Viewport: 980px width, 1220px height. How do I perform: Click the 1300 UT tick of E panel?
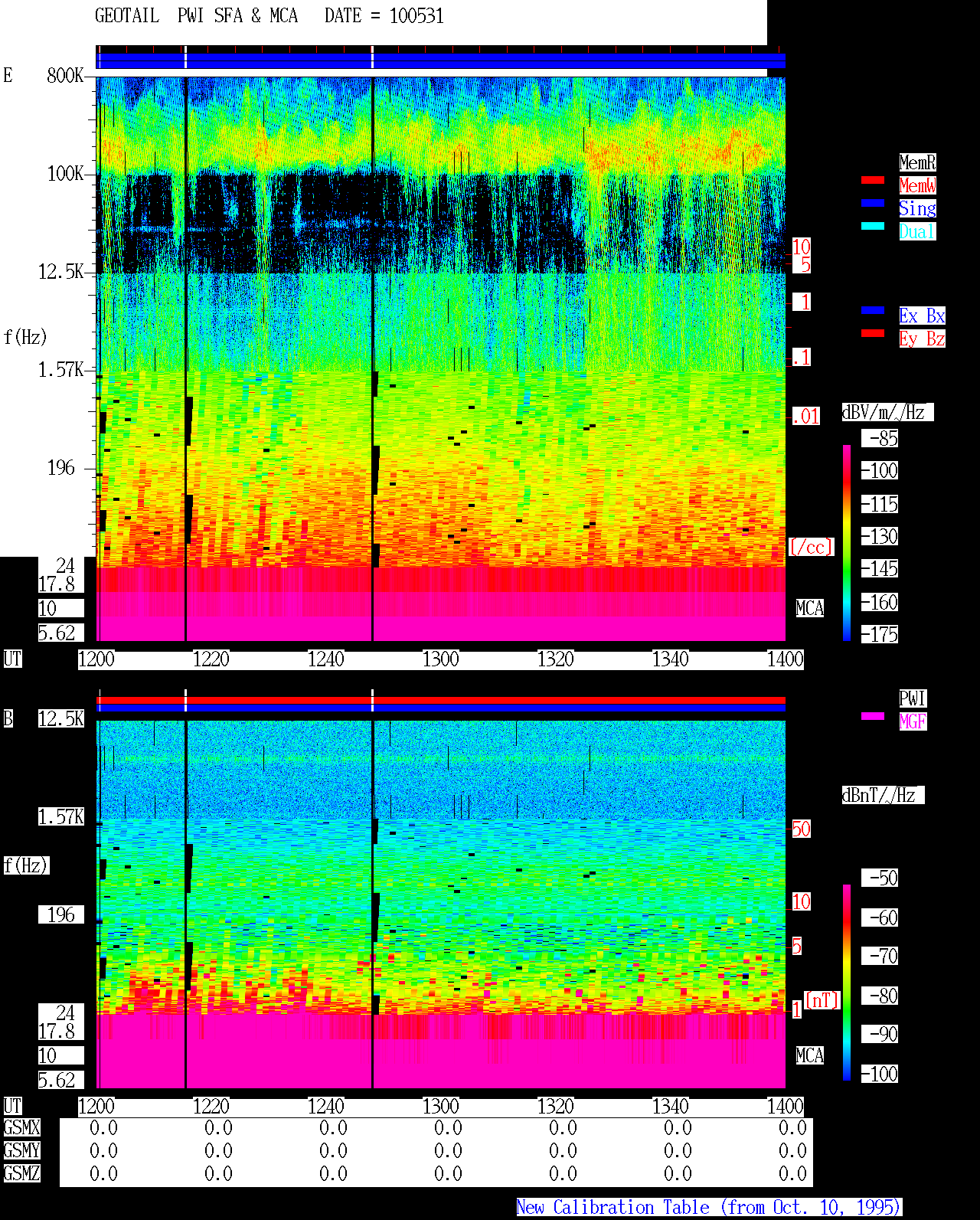click(x=441, y=659)
